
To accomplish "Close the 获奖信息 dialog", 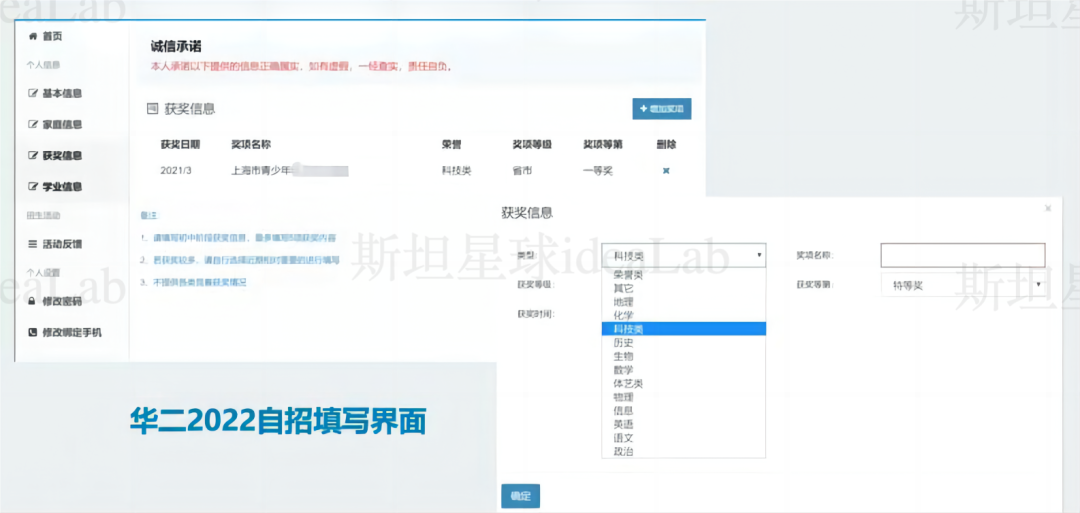I will [x=1047, y=208].
